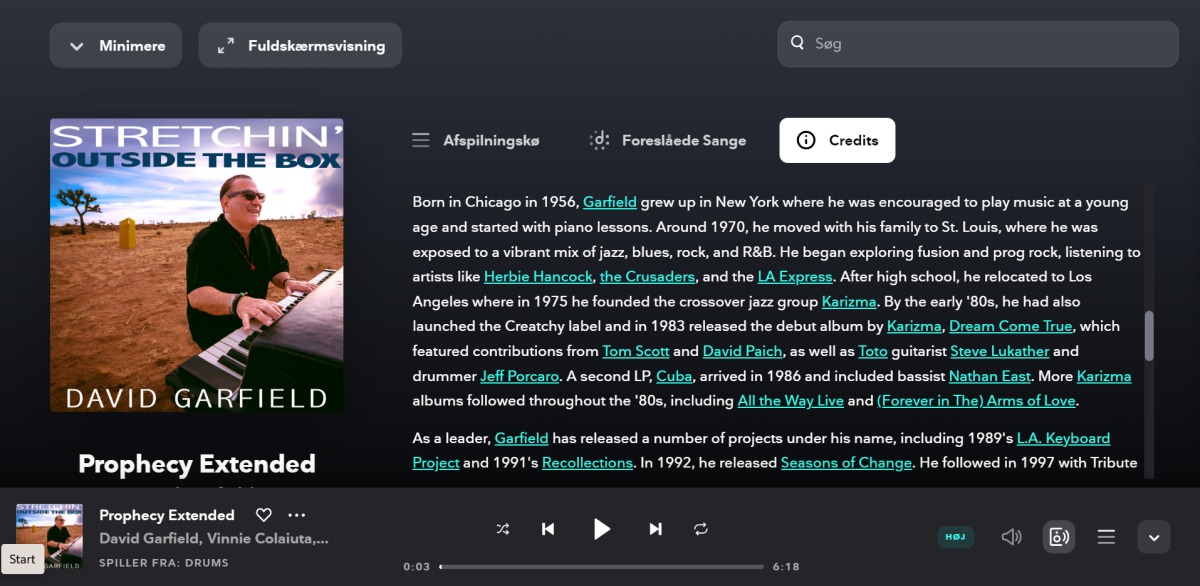1200x586 pixels.
Task: Open the Toto band link
Action: (873, 351)
